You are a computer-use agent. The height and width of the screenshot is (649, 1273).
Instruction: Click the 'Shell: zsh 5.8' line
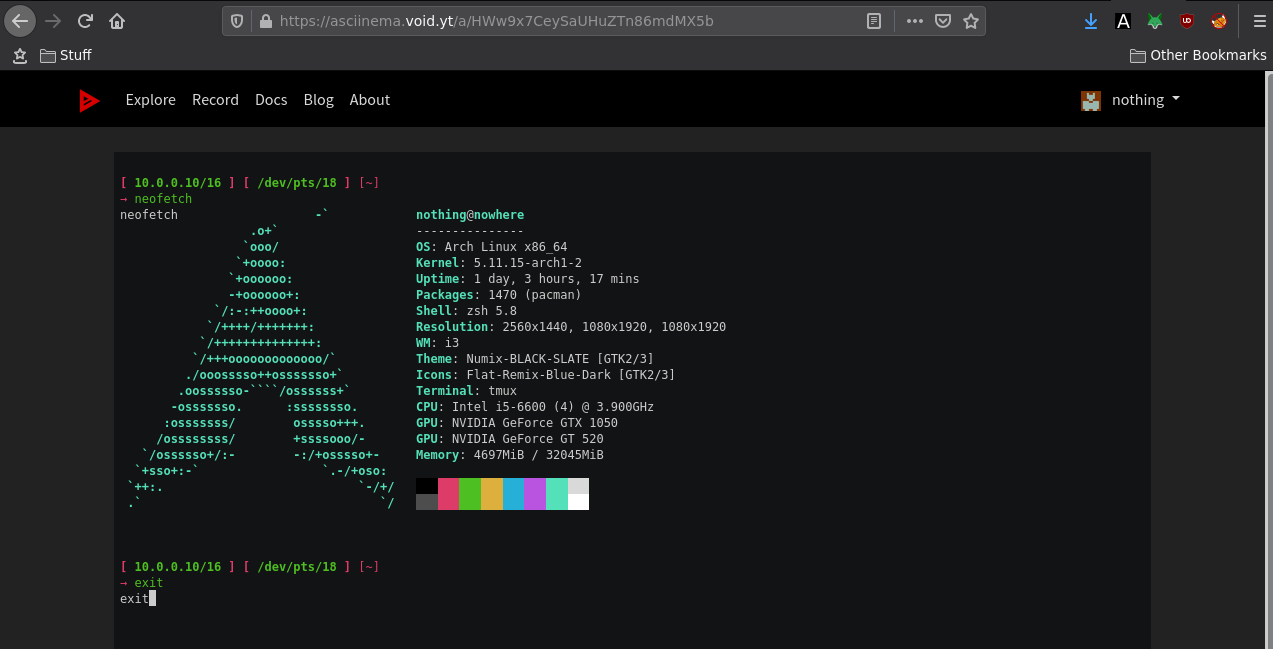pos(467,311)
